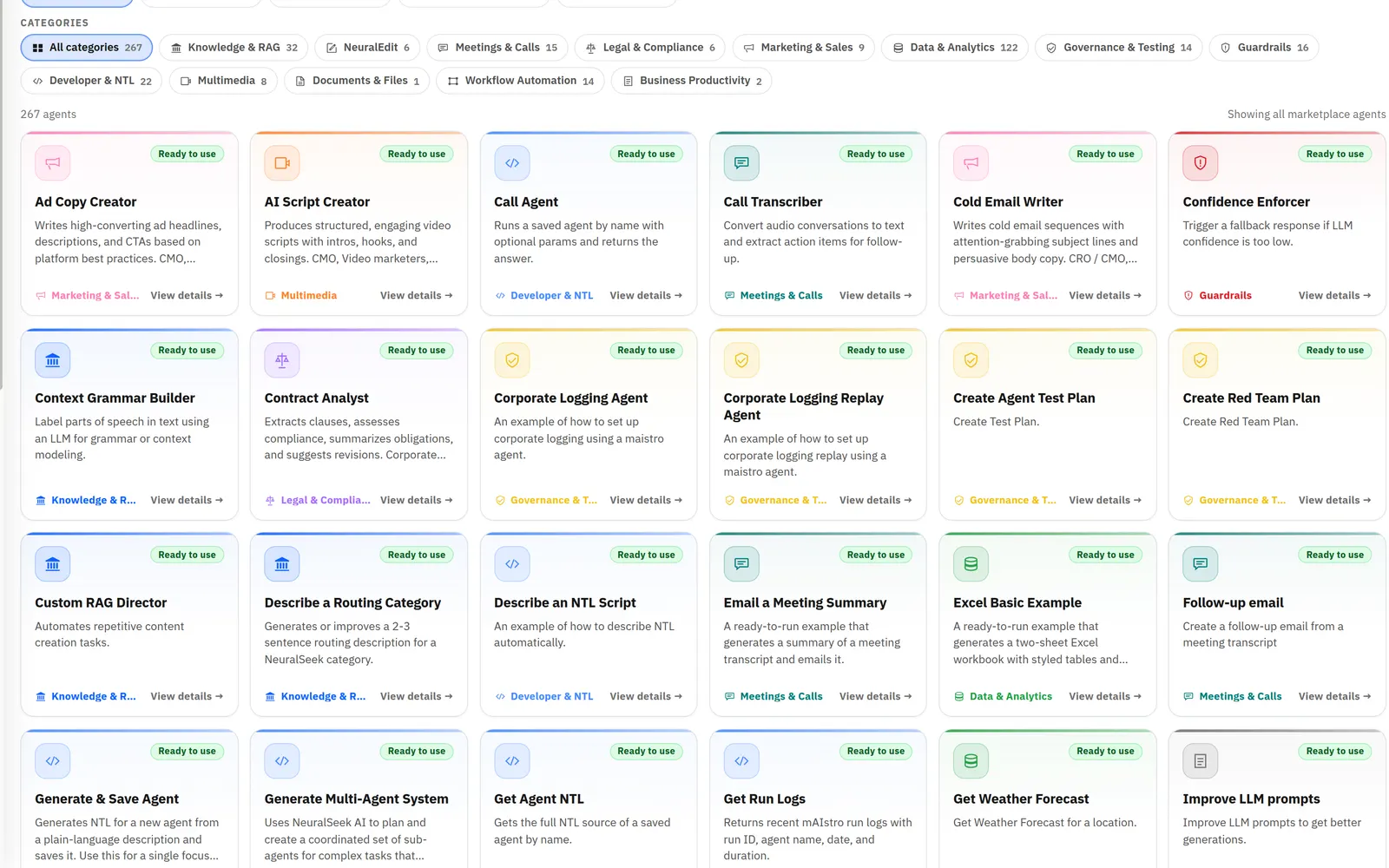Click the Ad Copy Creator megaphone icon
The width and height of the screenshot is (1389, 868).
pyautogui.click(x=53, y=163)
